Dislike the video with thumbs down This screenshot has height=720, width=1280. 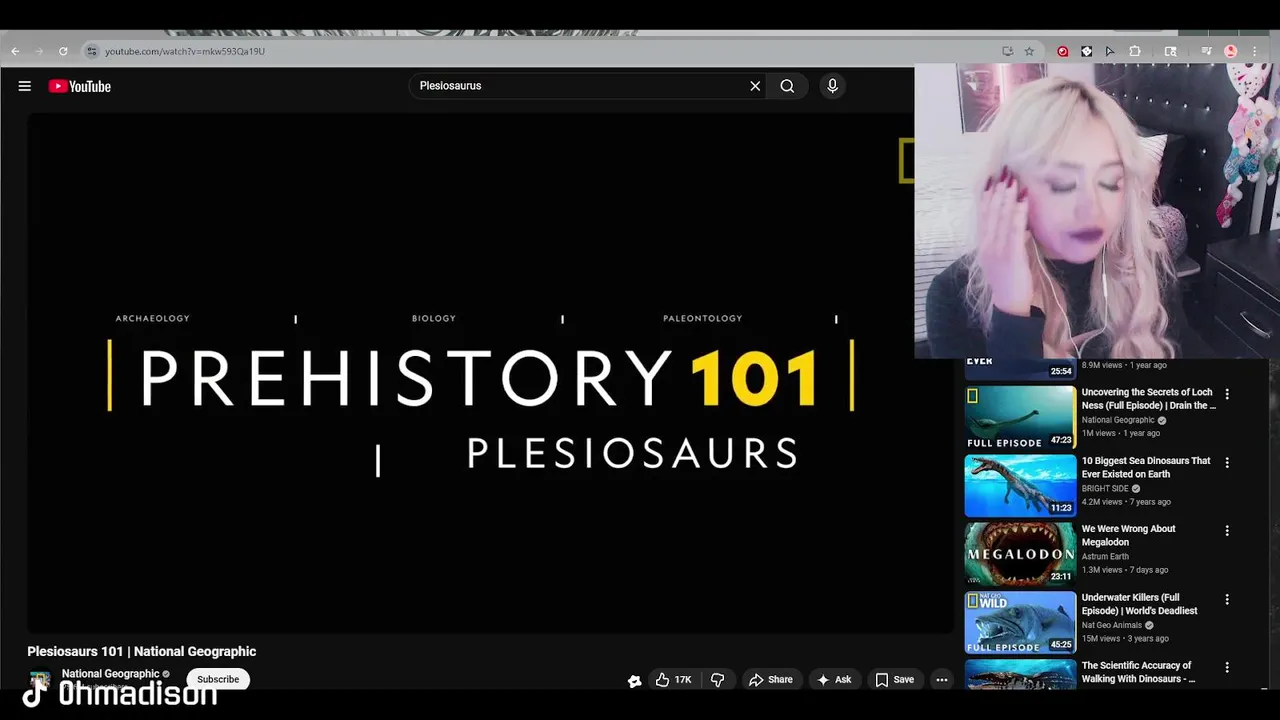[x=718, y=680]
